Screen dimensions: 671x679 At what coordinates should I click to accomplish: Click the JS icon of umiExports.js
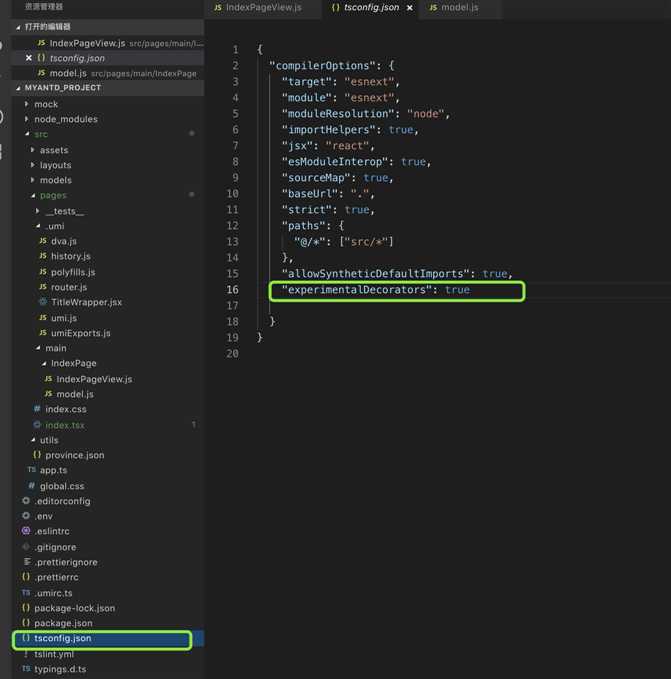pos(43,333)
